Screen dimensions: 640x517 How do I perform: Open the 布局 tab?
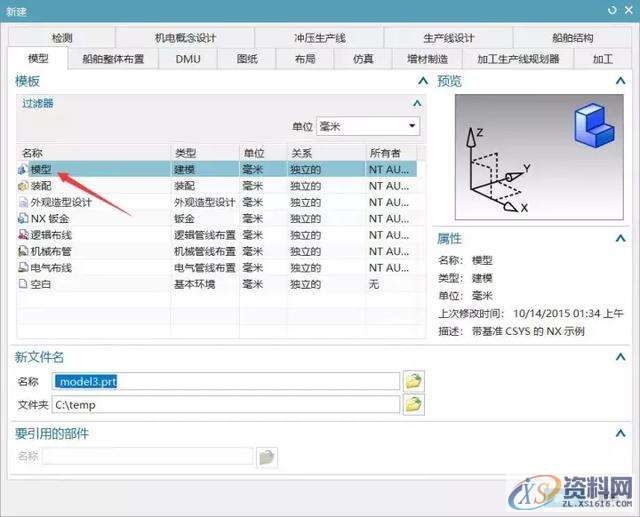[x=305, y=59]
